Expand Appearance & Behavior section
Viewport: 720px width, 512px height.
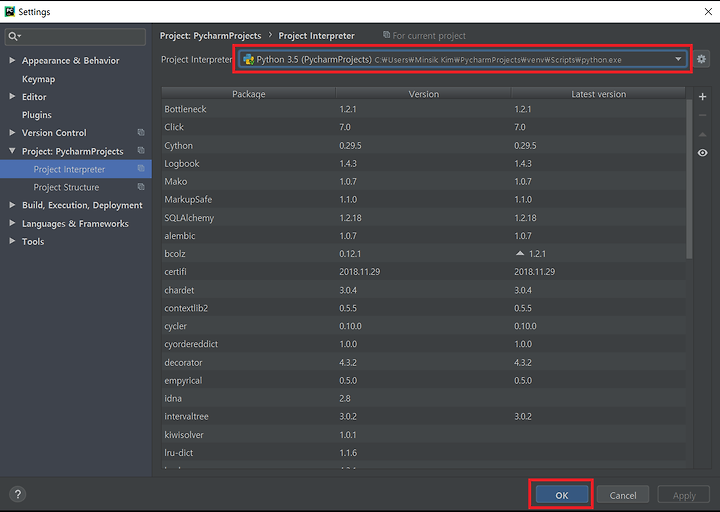coord(12,60)
